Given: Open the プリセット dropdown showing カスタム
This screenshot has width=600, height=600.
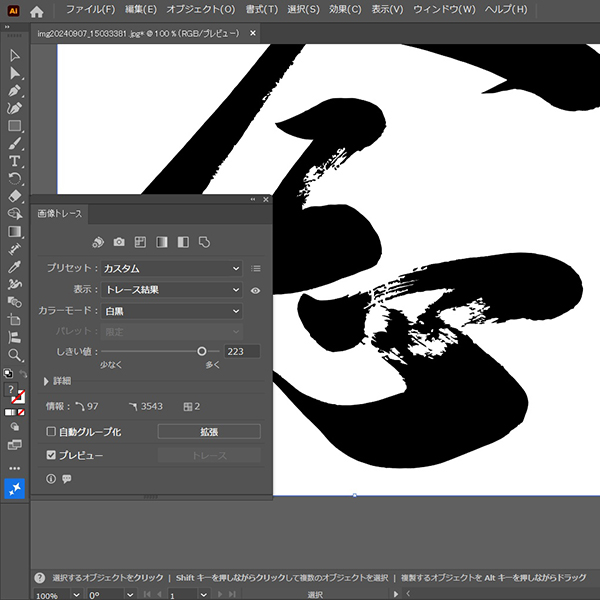Looking at the screenshot, I should pos(171,268).
